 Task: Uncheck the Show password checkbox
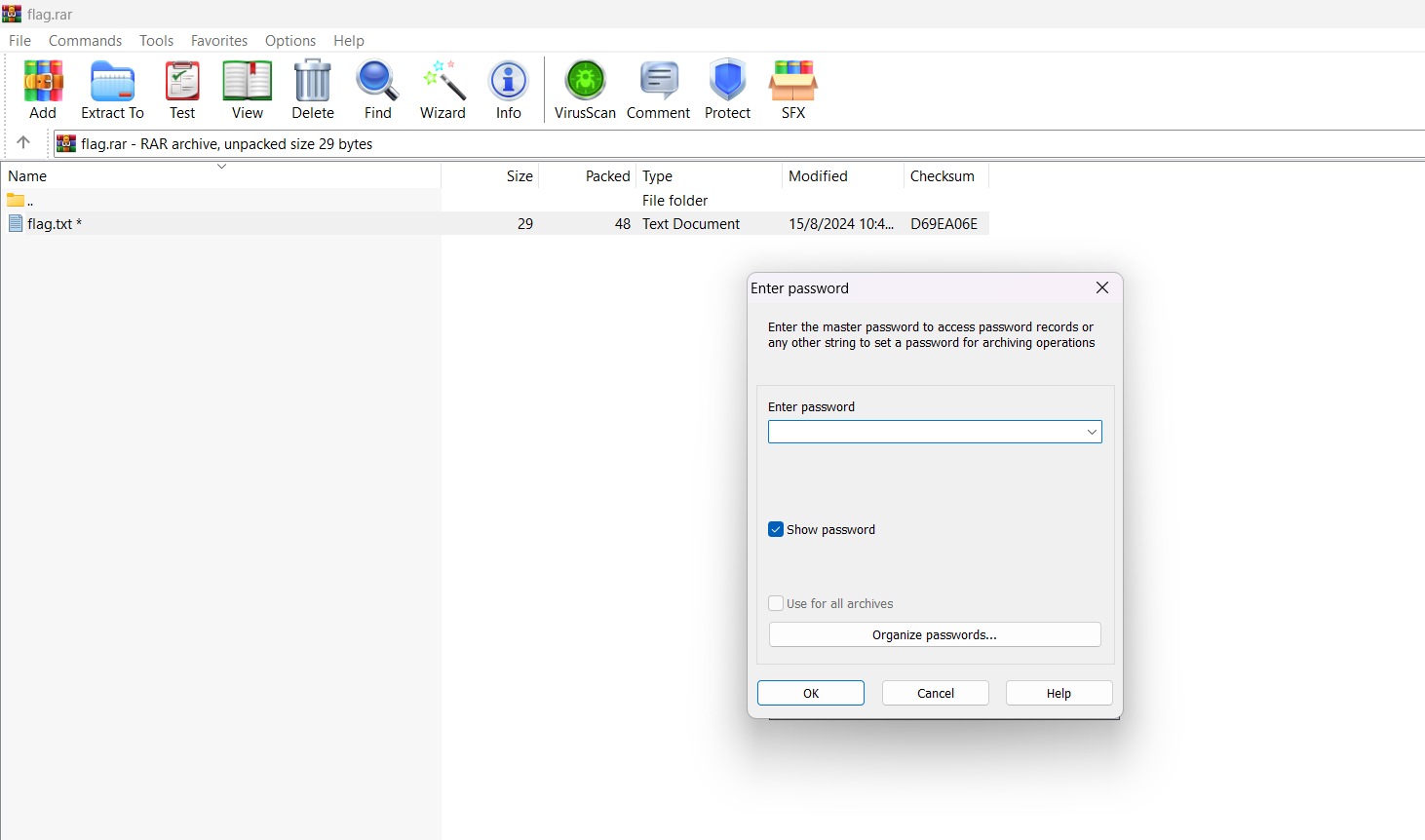[x=776, y=529]
